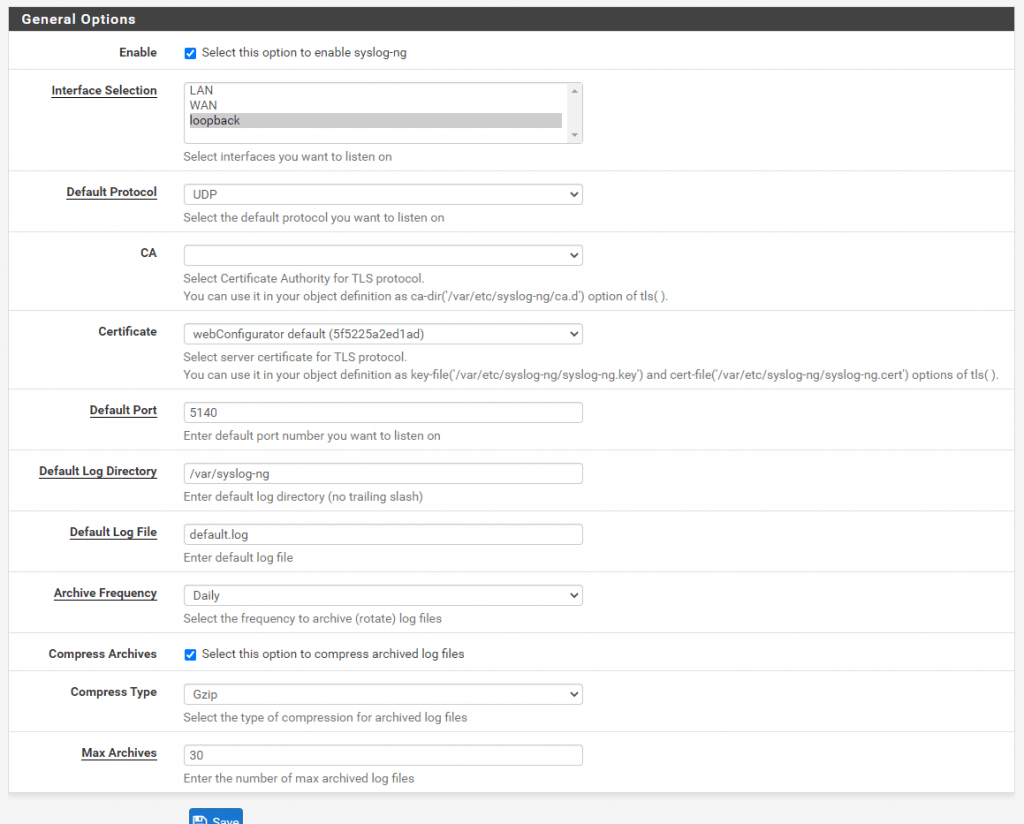Click the 'Select this option to compress archived log files' text

click(x=333, y=654)
